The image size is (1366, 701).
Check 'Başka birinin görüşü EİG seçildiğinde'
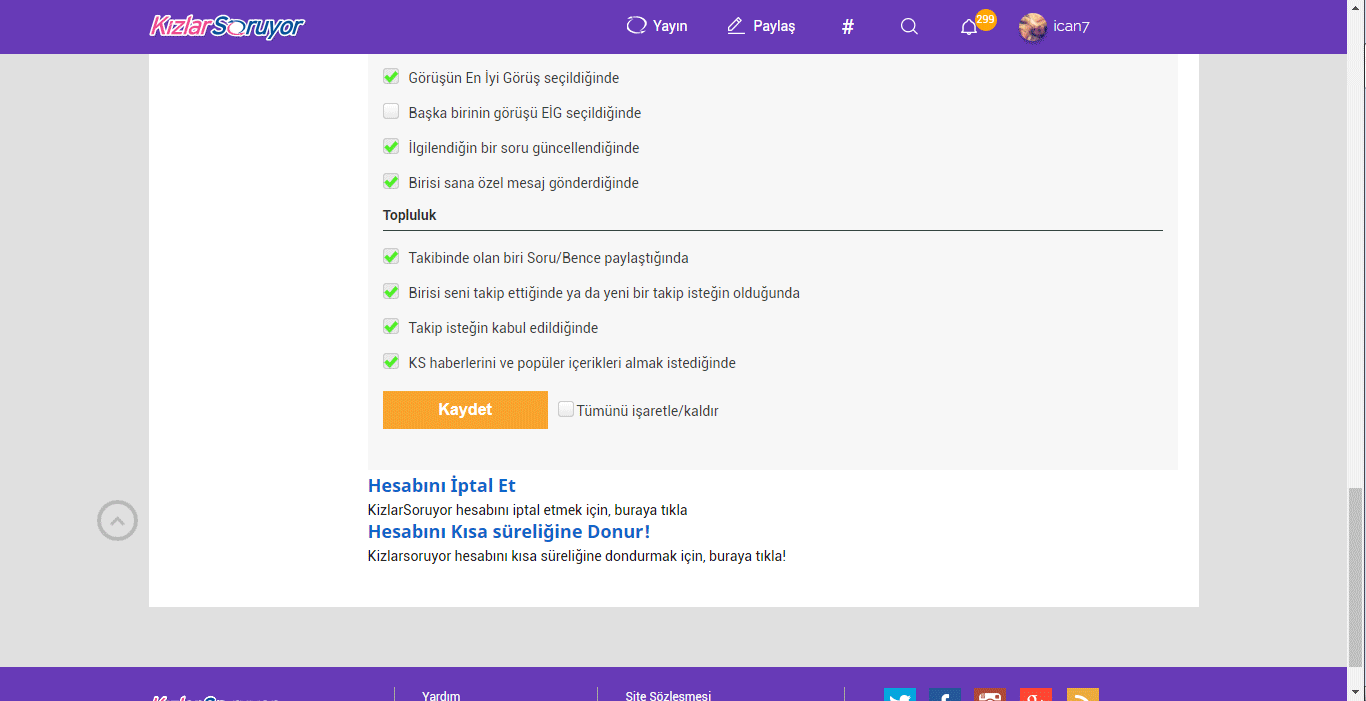(391, 112)
